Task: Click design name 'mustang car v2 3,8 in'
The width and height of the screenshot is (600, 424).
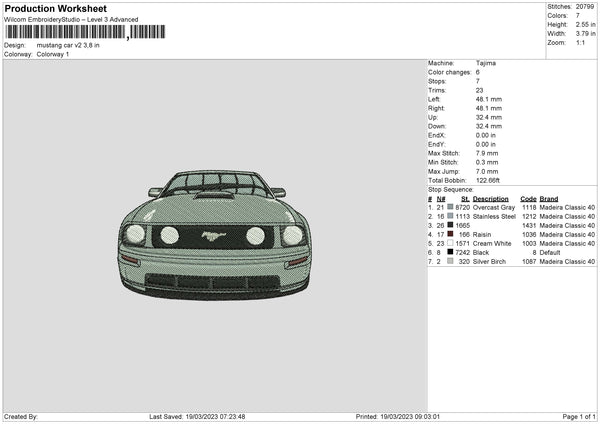Action: click(68, 45)
